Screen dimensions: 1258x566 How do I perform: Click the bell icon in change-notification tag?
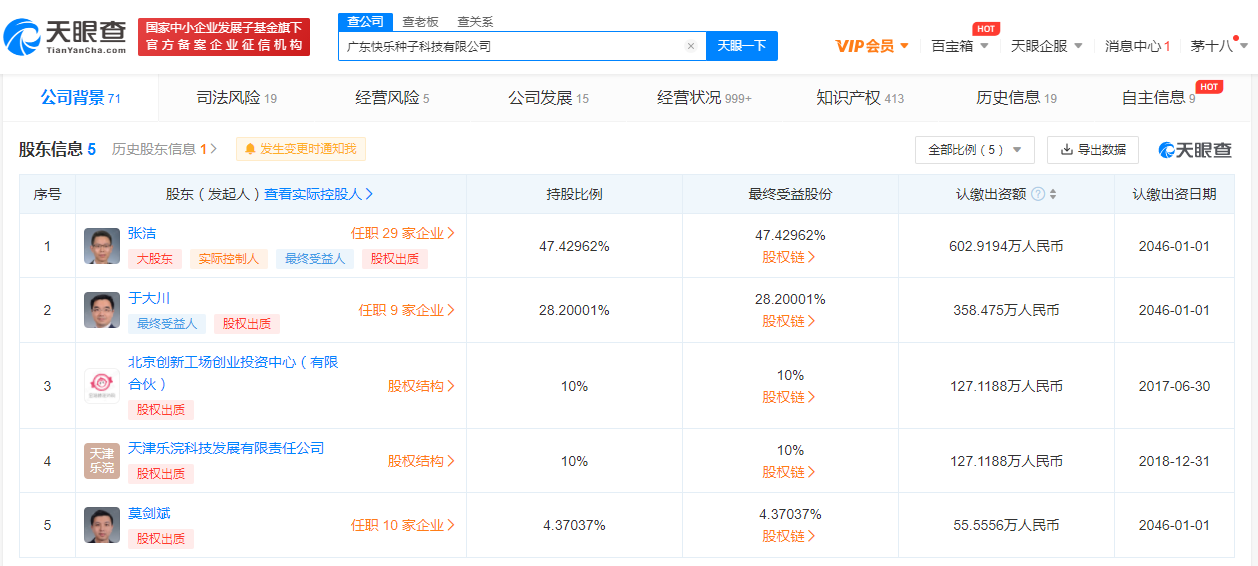(250, 149)
